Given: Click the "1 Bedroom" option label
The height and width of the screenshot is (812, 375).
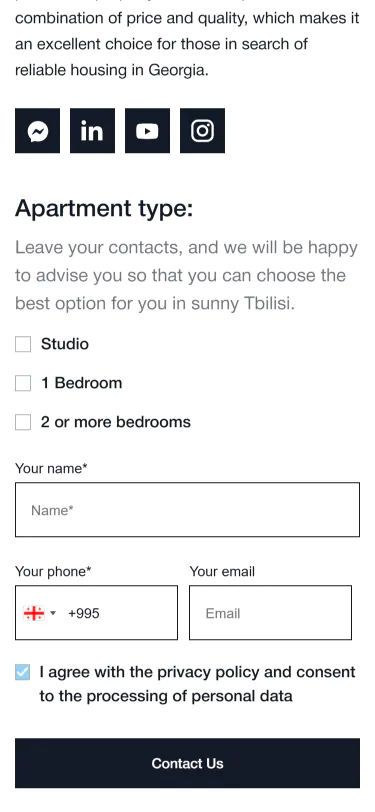Looking at the screenshot, I should point(82,383).
